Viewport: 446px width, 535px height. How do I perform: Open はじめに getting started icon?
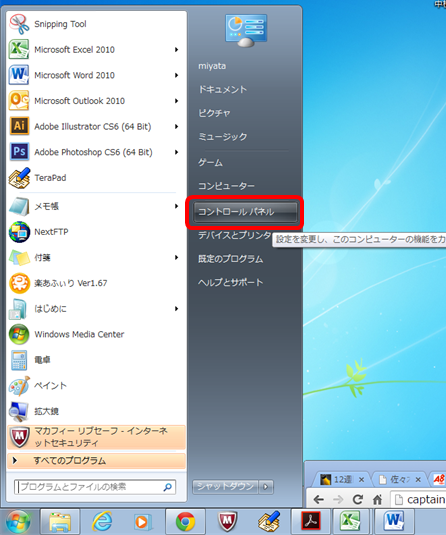(18, 309)
